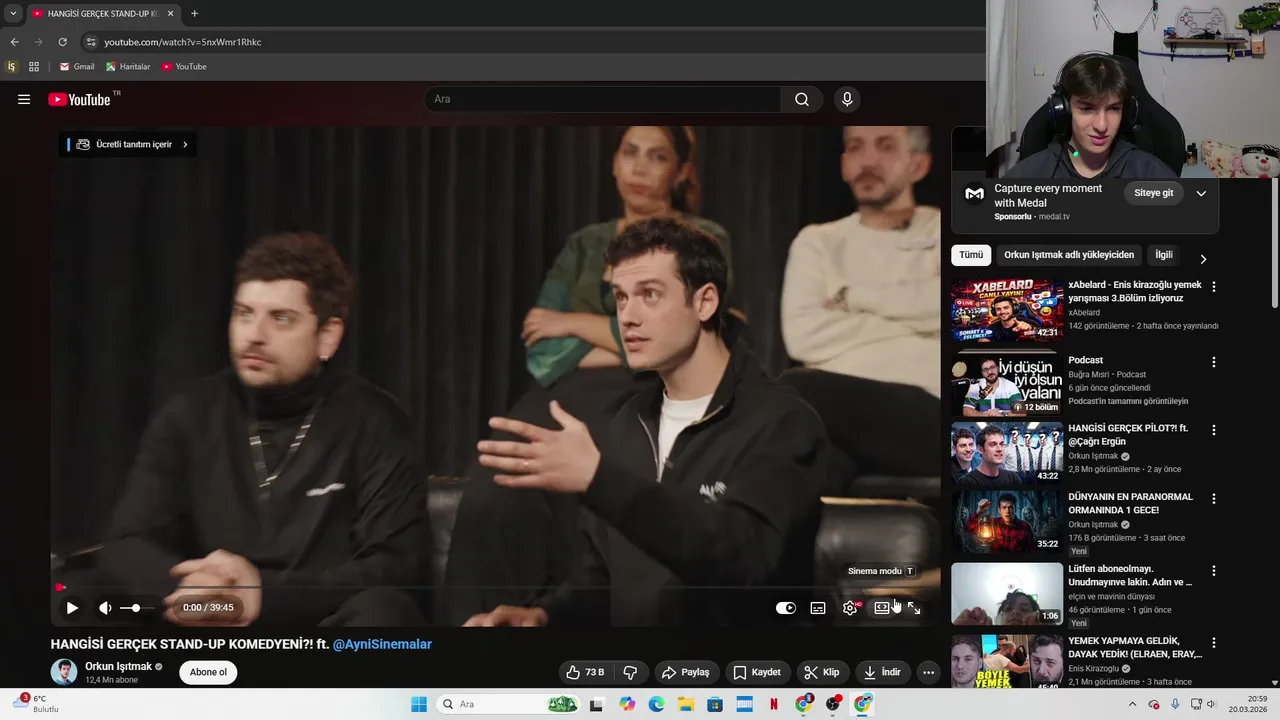Open Orkun Işıtmak channel name link
The height and width of the screenshot is (720, 1280).
[118, 666]
